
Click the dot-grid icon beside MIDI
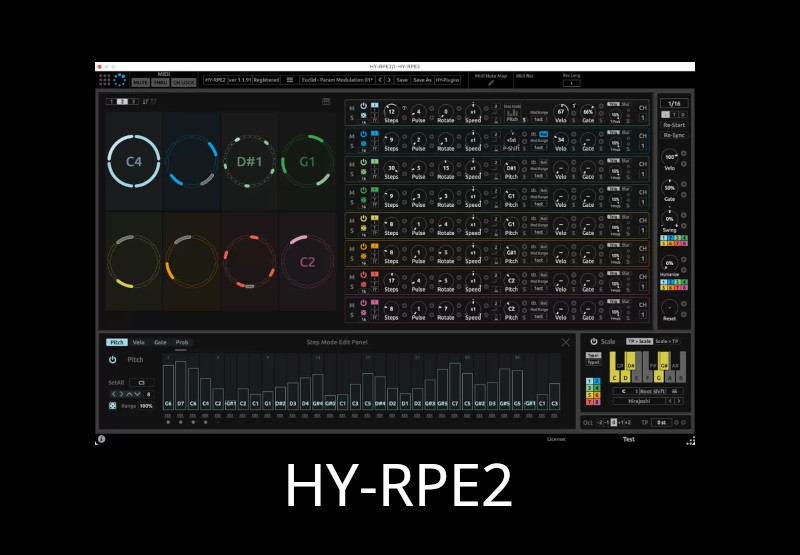pyautogui.click(x=105, y=80)
